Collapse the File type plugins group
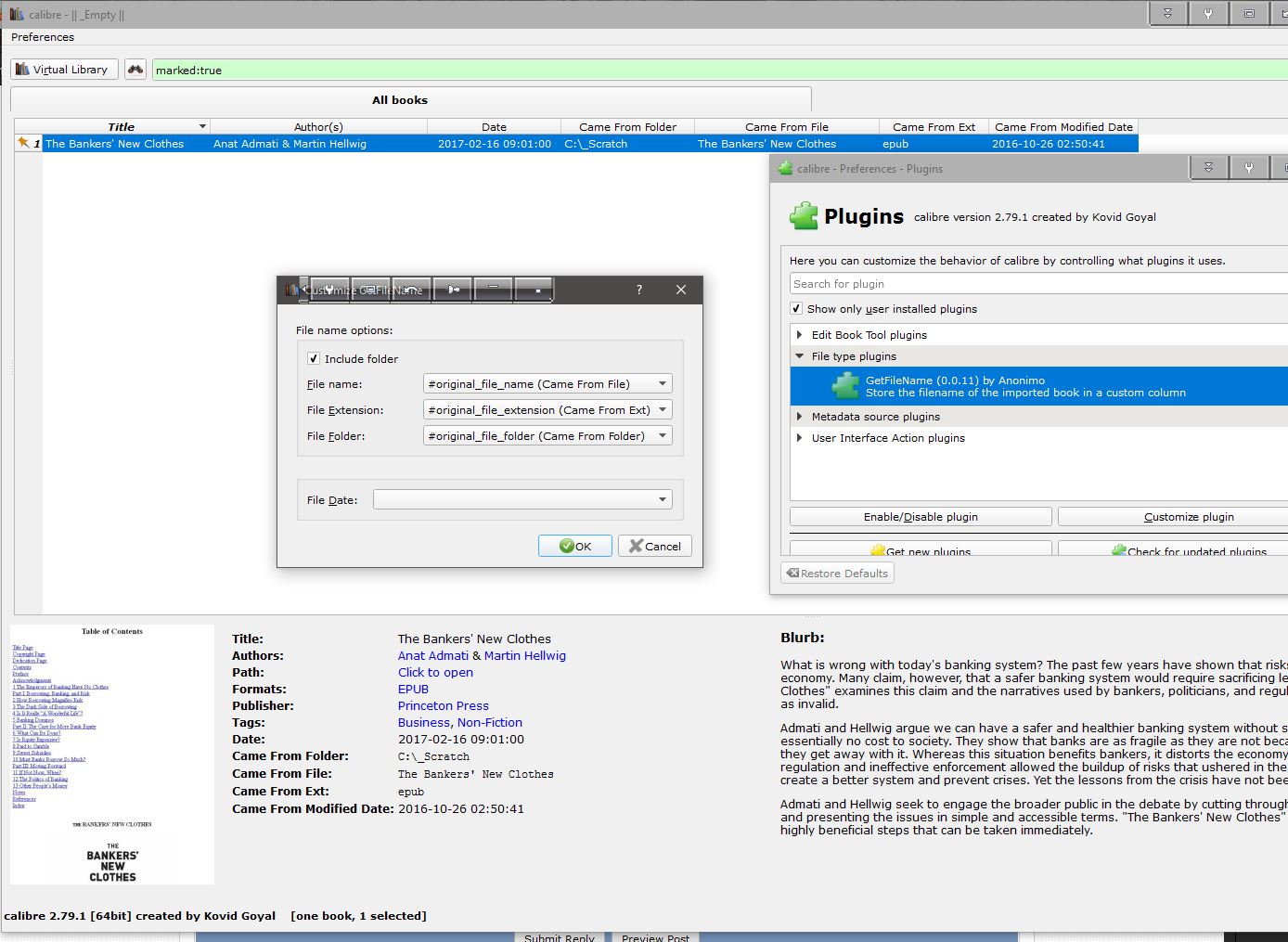Image resolution: width=1288 pixels, height=942 pixels. tap(799, 355)
